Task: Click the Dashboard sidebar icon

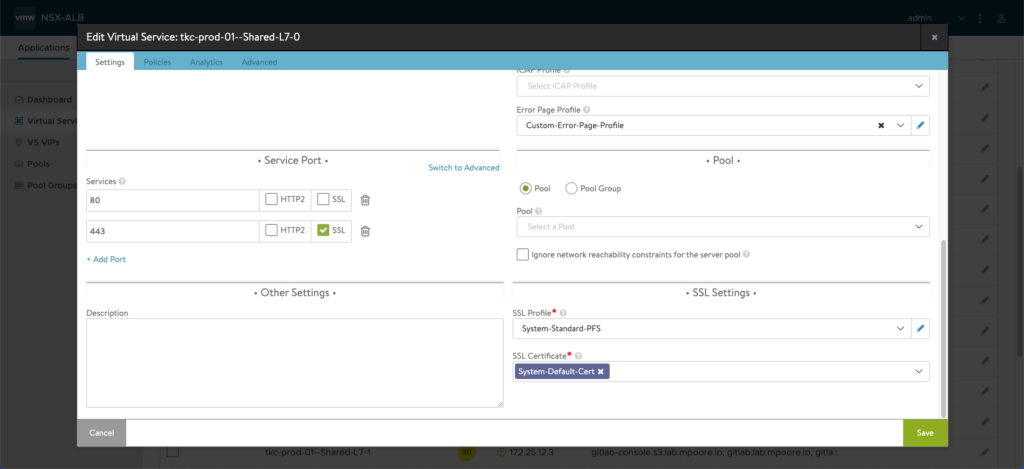Action: [19, 100]
